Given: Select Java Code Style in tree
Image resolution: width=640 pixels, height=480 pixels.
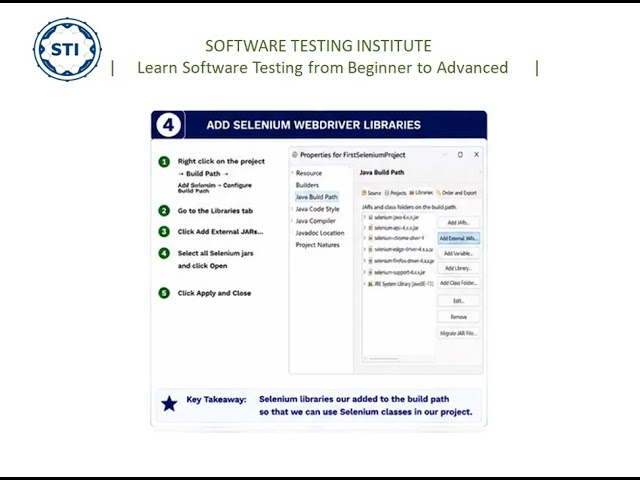Looking at the screenshot, I should (x=317, y=209).
